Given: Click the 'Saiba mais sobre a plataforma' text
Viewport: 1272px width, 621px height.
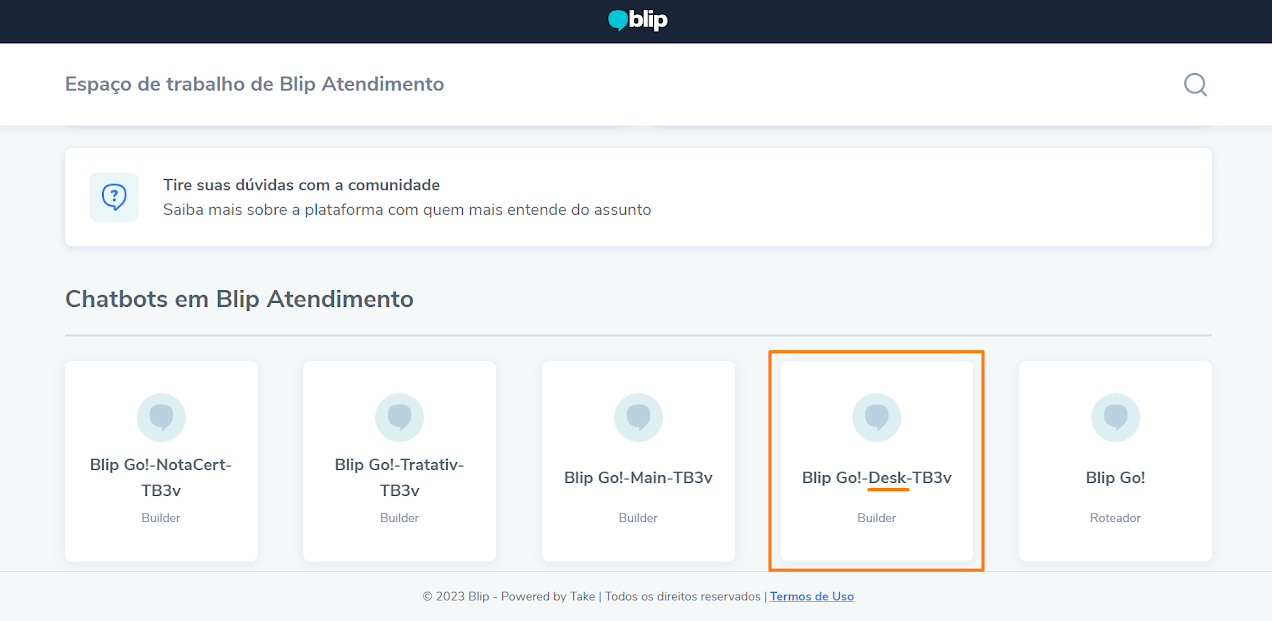Looking at the screenshot, I should pos(407,210).
